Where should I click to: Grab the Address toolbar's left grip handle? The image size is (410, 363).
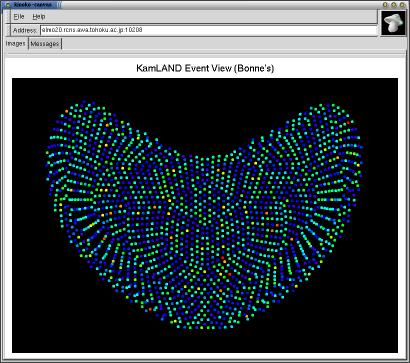pyautogui.click(x=8, y=30)
